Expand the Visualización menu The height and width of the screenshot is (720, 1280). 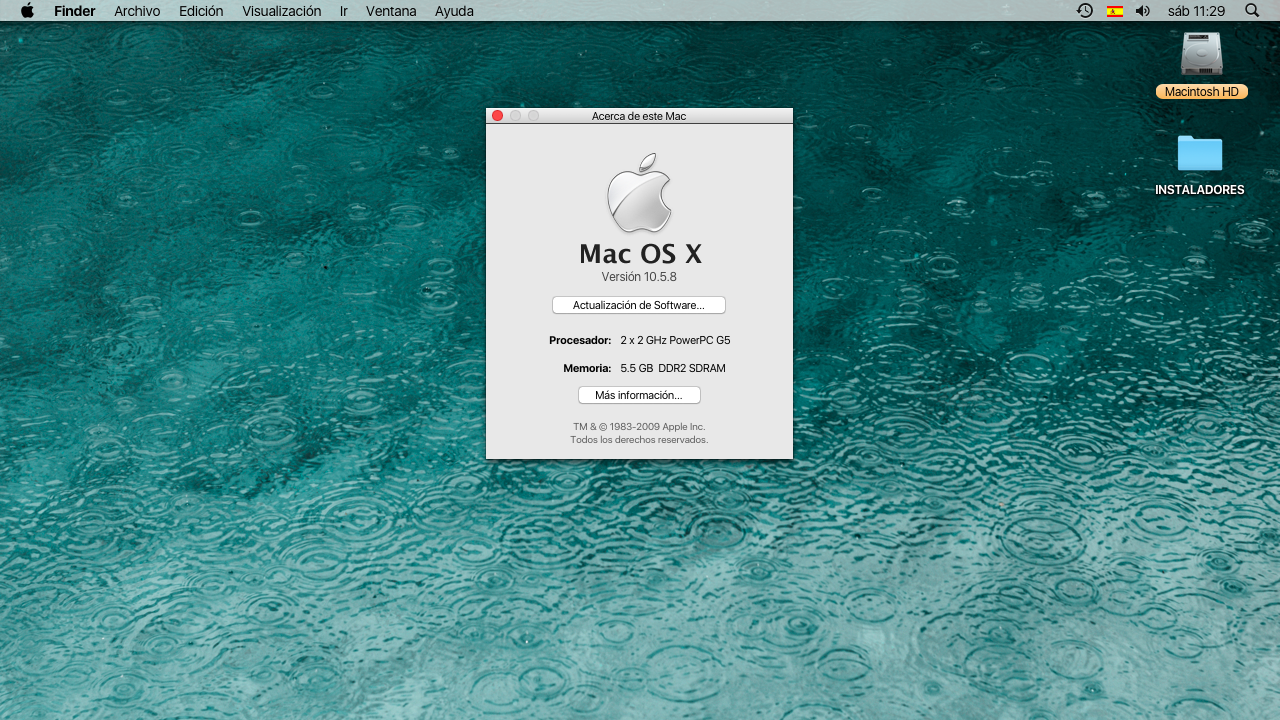(x=281, y=11)
